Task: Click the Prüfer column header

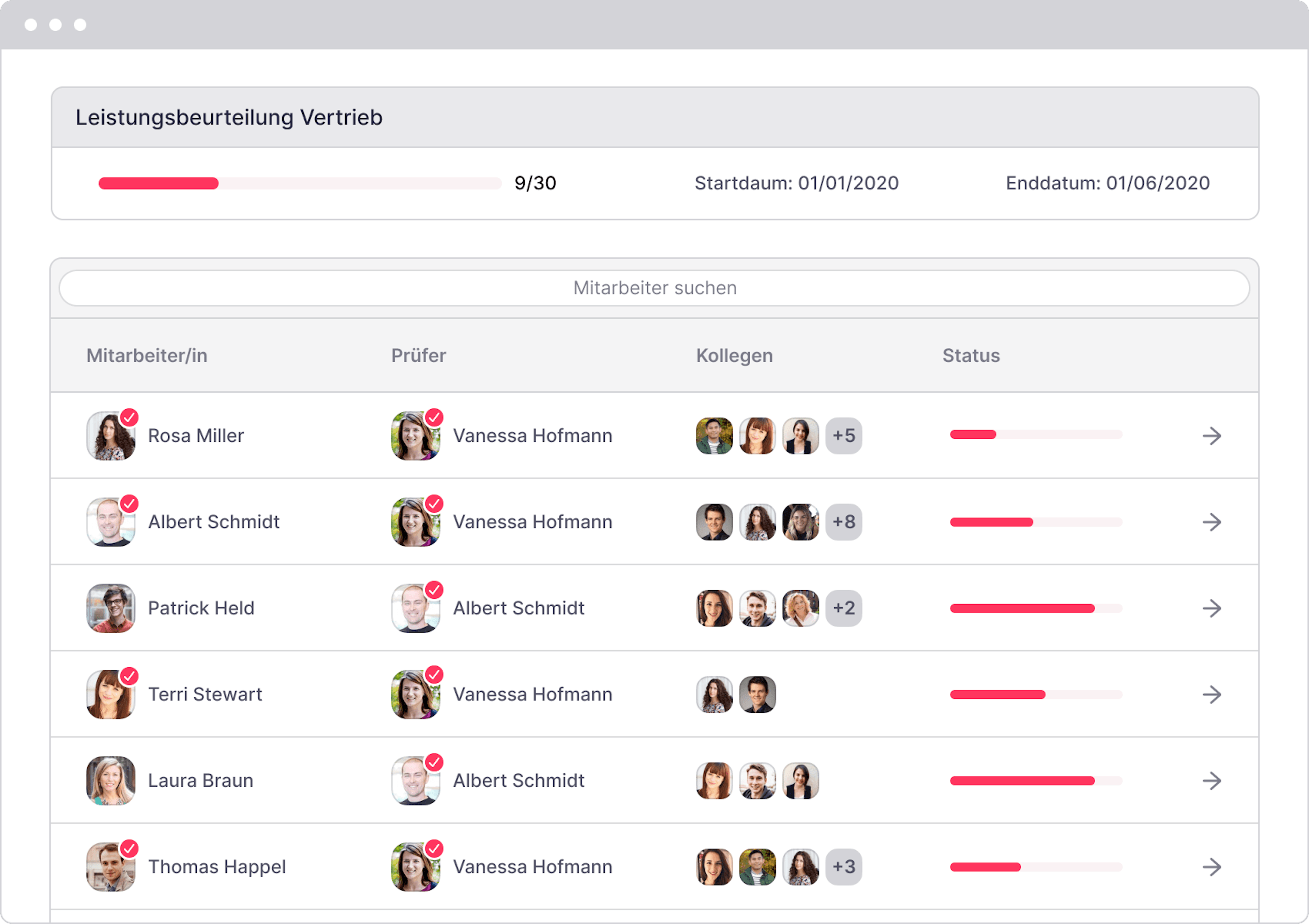Action: 419,356
